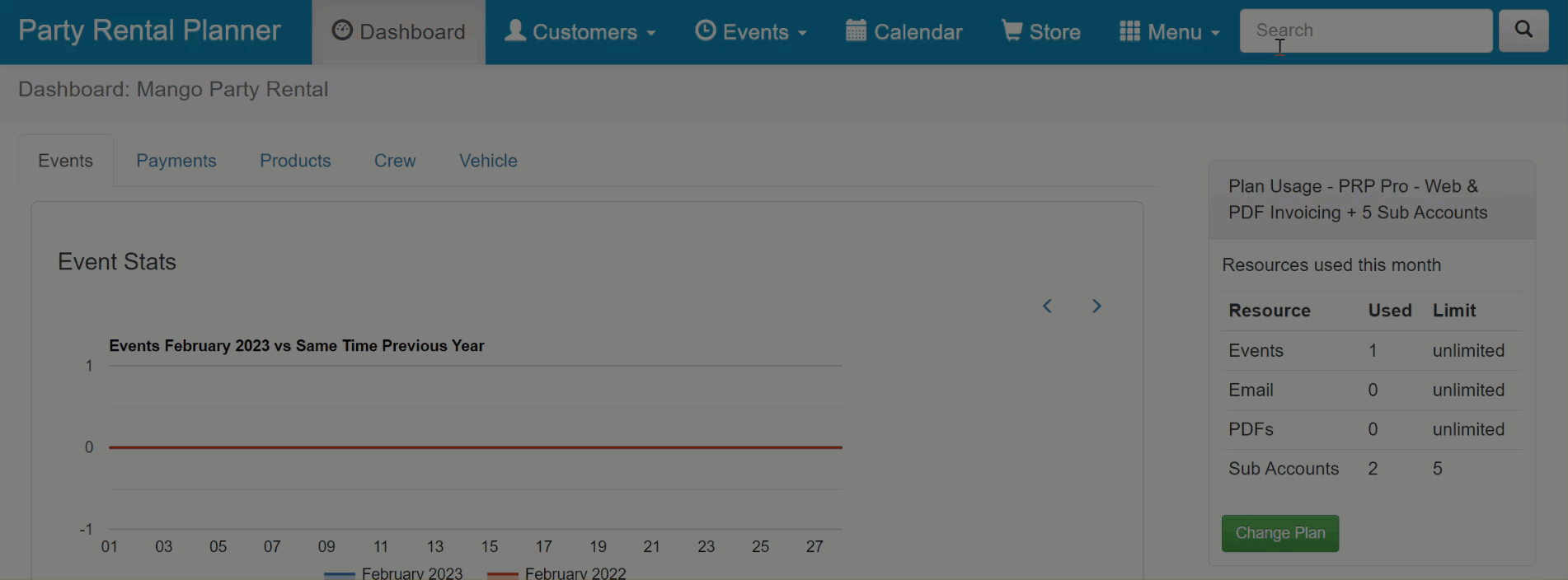This screenshot has height=580, width=1568.
Task: Click the Store shopping cart icon
Action: [x=1012, y=30]
